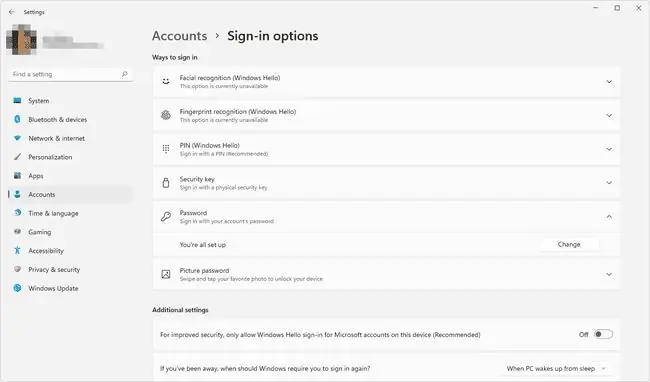Open System settings label
This screenshot has width=650, height=382.
(39, 101)
